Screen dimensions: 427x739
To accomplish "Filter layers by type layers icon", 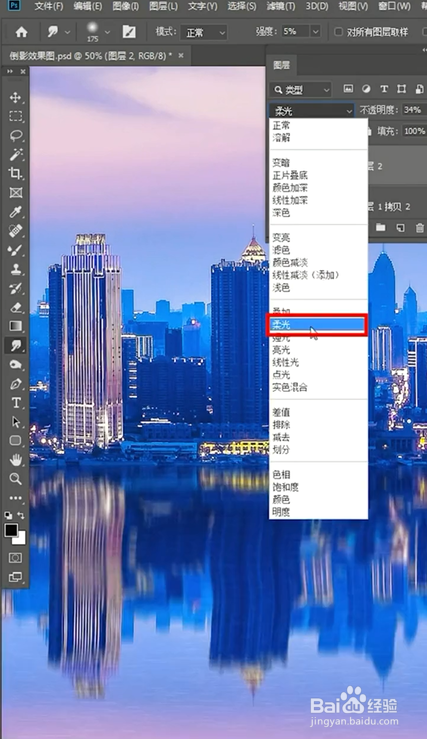I will 384,89.
